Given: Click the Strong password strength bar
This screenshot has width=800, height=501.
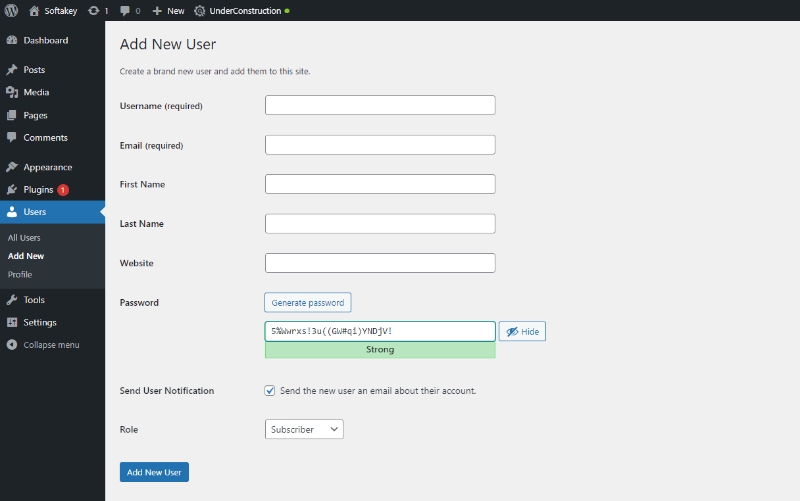Looking at the screenshot, I should tap(380, 350).
